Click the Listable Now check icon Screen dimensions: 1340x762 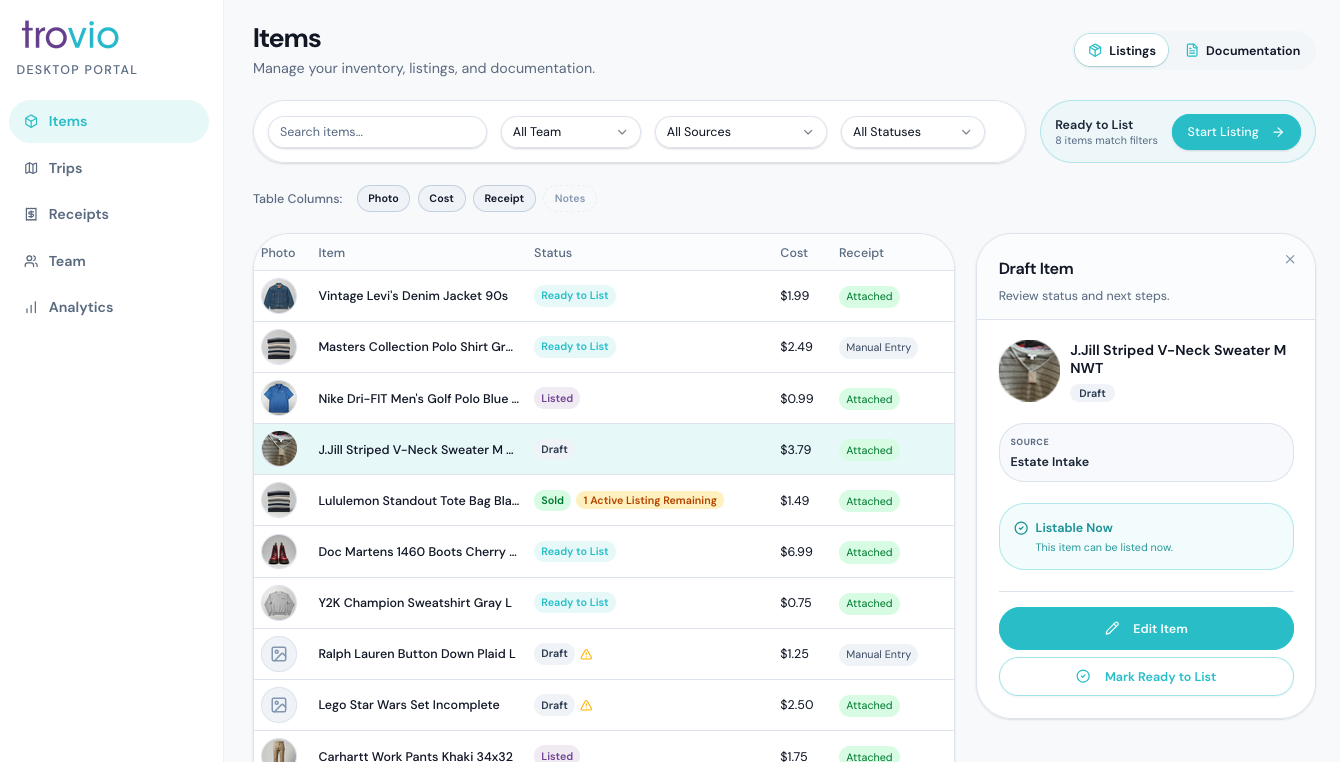(1021, 528)
